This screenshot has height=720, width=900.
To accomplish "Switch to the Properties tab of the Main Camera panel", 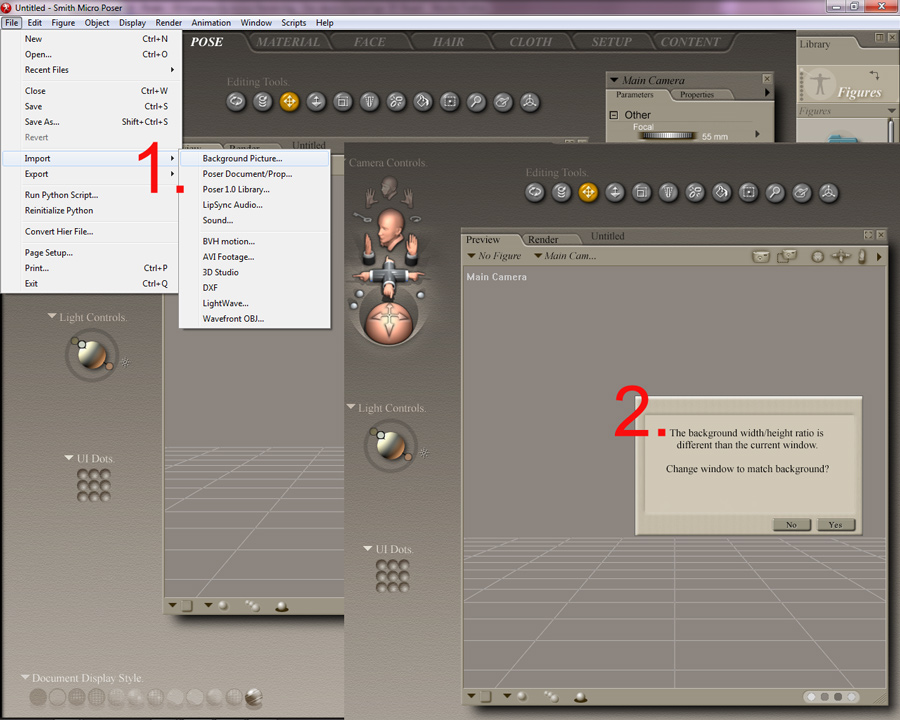I will [697, 95].
